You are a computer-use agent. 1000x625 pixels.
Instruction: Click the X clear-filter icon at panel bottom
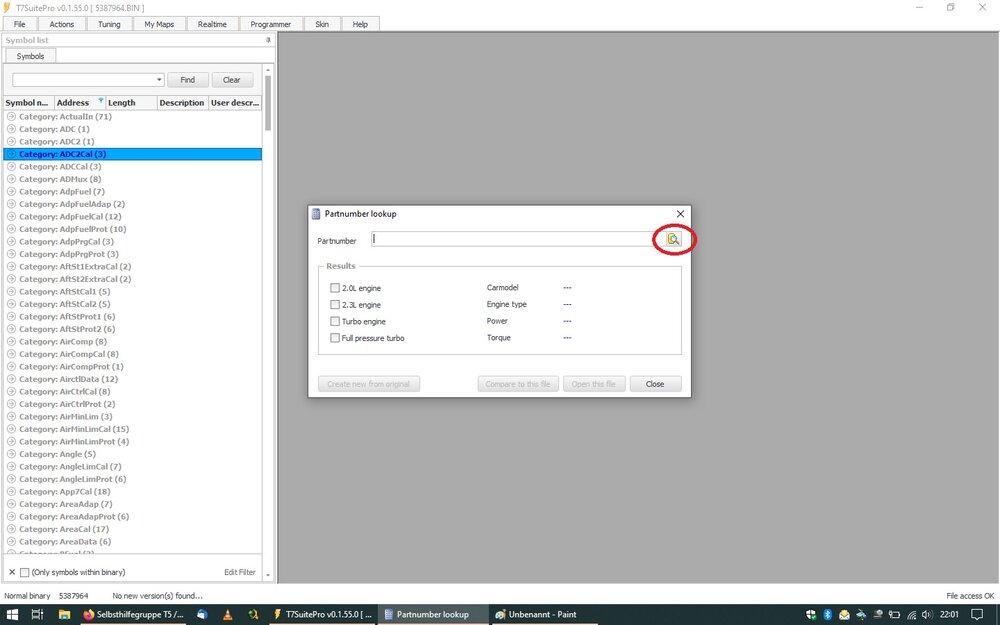[x=11, y=572]
